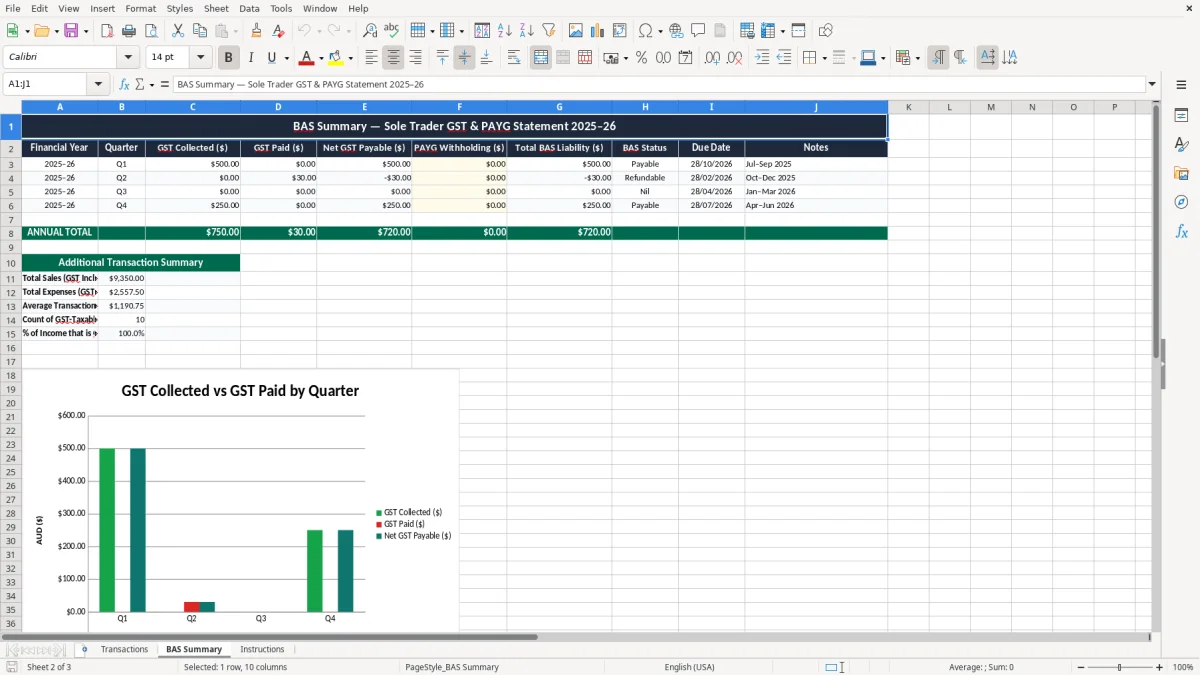Image resolution: width=1200 pixels, height=675 pixels.
Task: Click the Copy icon
Action: pos(199,30)
